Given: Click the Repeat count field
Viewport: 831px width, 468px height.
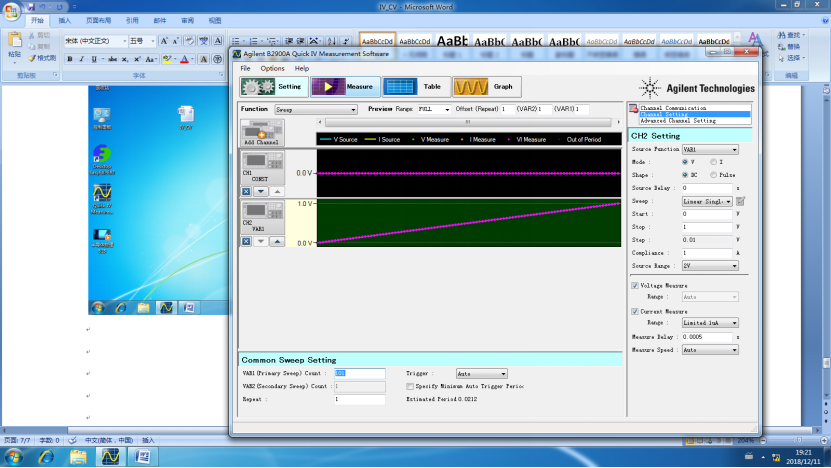Looking at the screenshot, I should pos(360,400).
